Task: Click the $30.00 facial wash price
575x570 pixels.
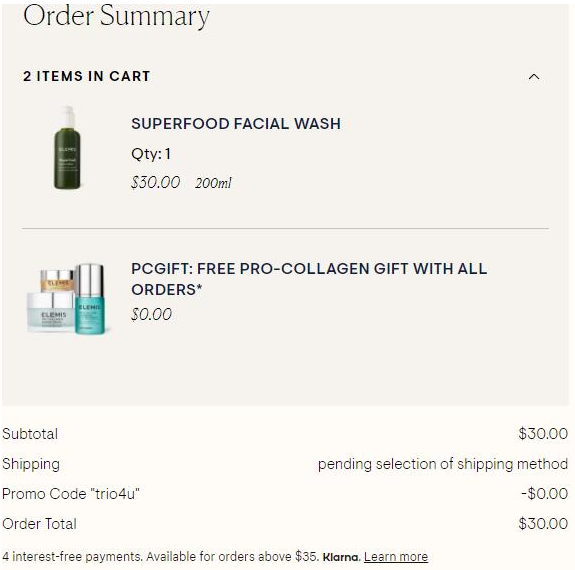Action: 155,182
